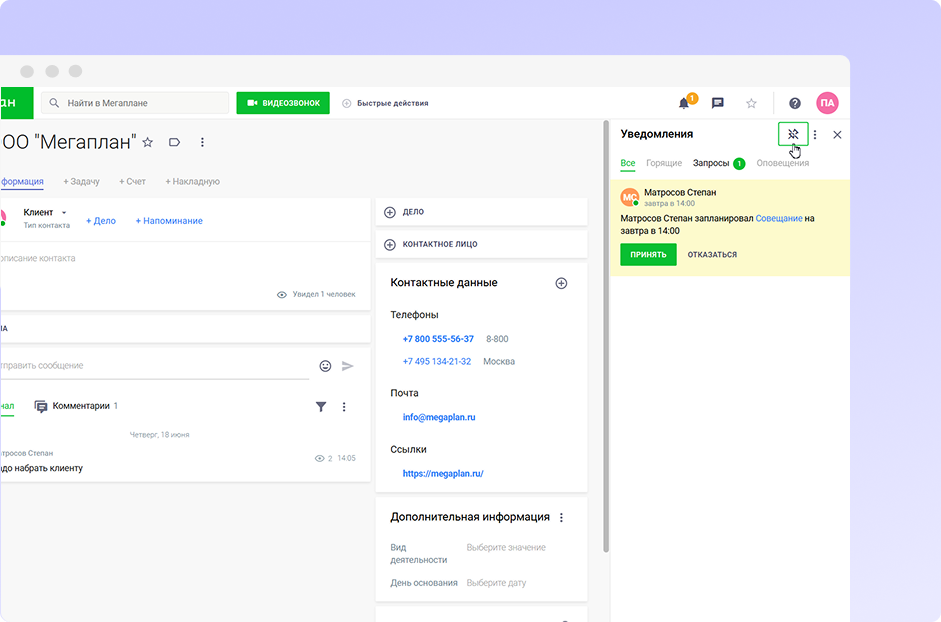Open the comments filter funnel icon
This screenshot has width=941, height=622.
pyautogui.click(x=321, y=406)
